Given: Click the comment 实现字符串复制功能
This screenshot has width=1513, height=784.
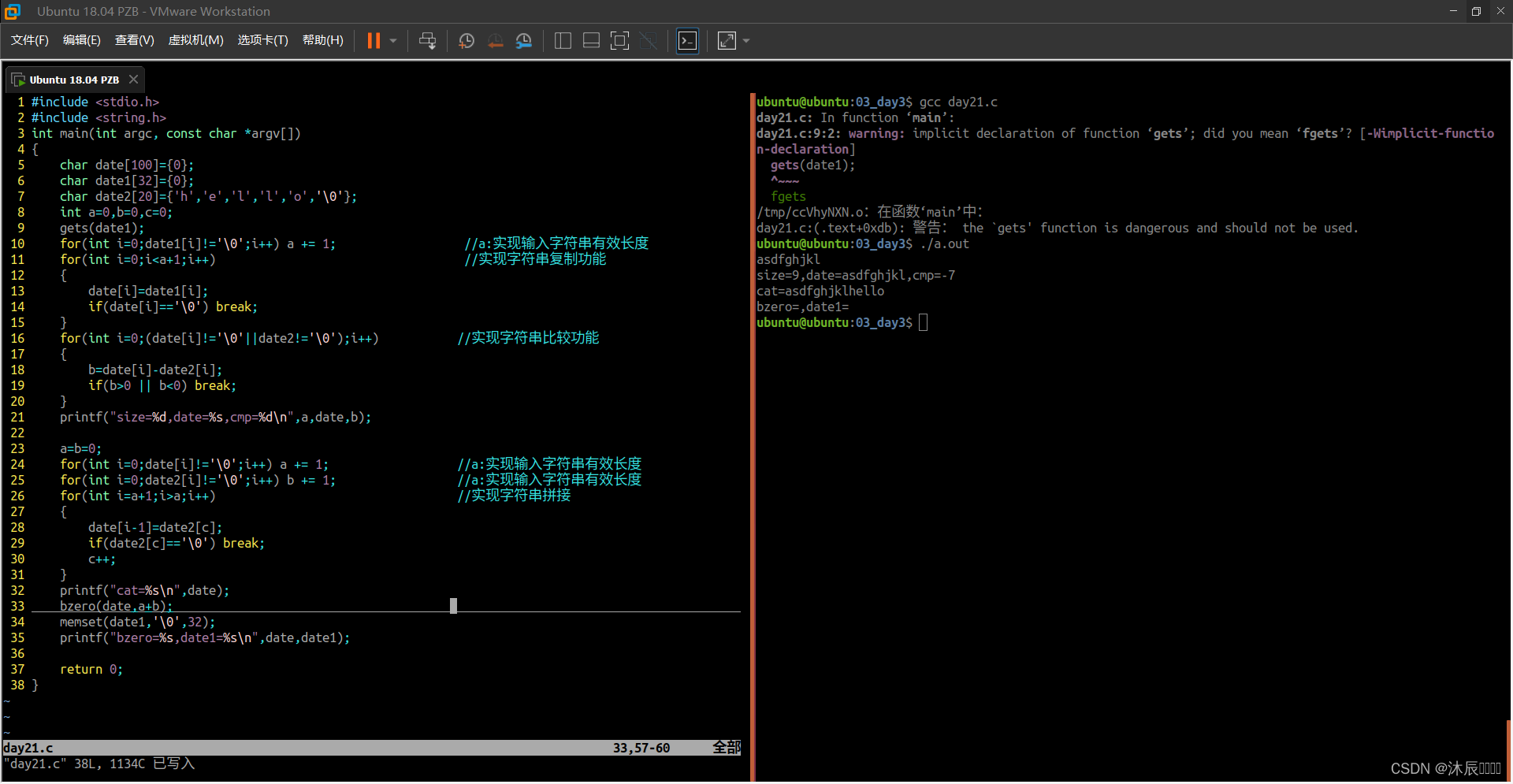Looking at the screenshot, I should 536,259.
